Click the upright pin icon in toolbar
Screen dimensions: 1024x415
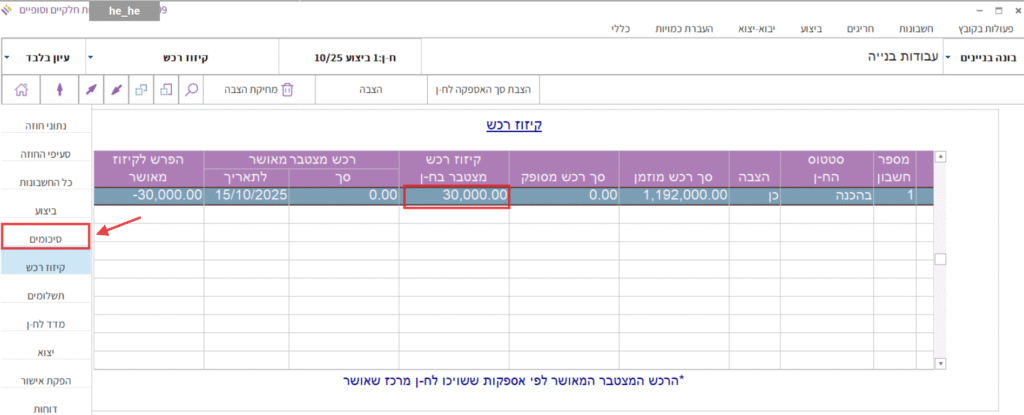[x=59, y=89]
